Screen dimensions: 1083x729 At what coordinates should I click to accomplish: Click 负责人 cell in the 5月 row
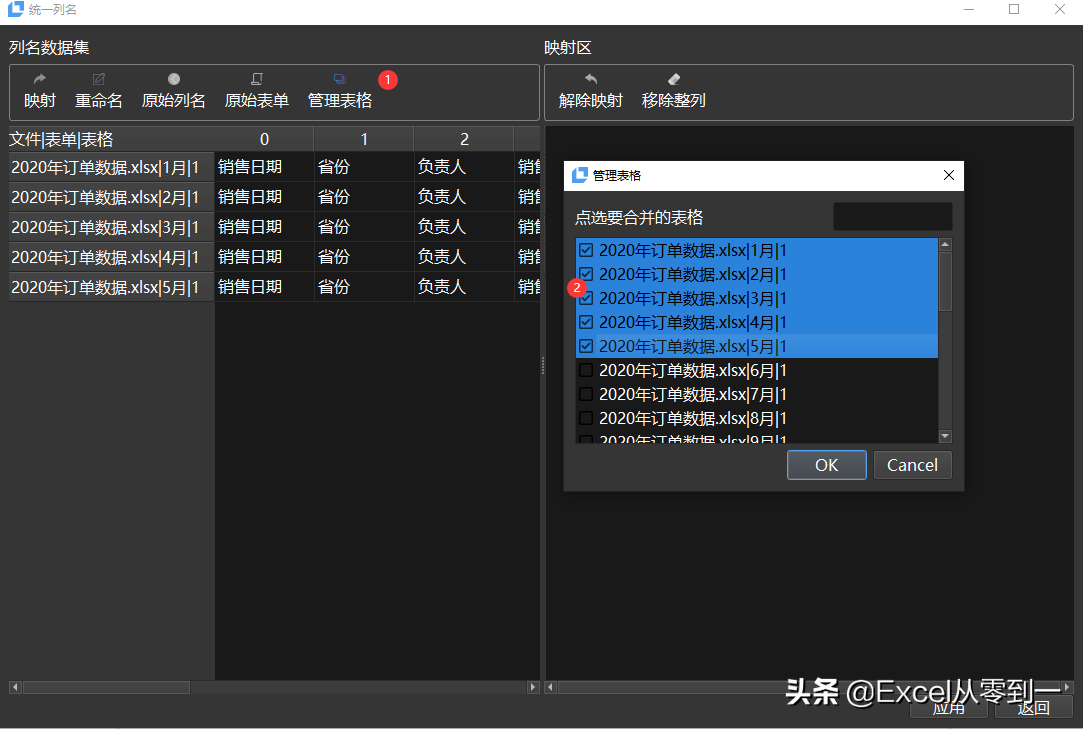(464, 287)
